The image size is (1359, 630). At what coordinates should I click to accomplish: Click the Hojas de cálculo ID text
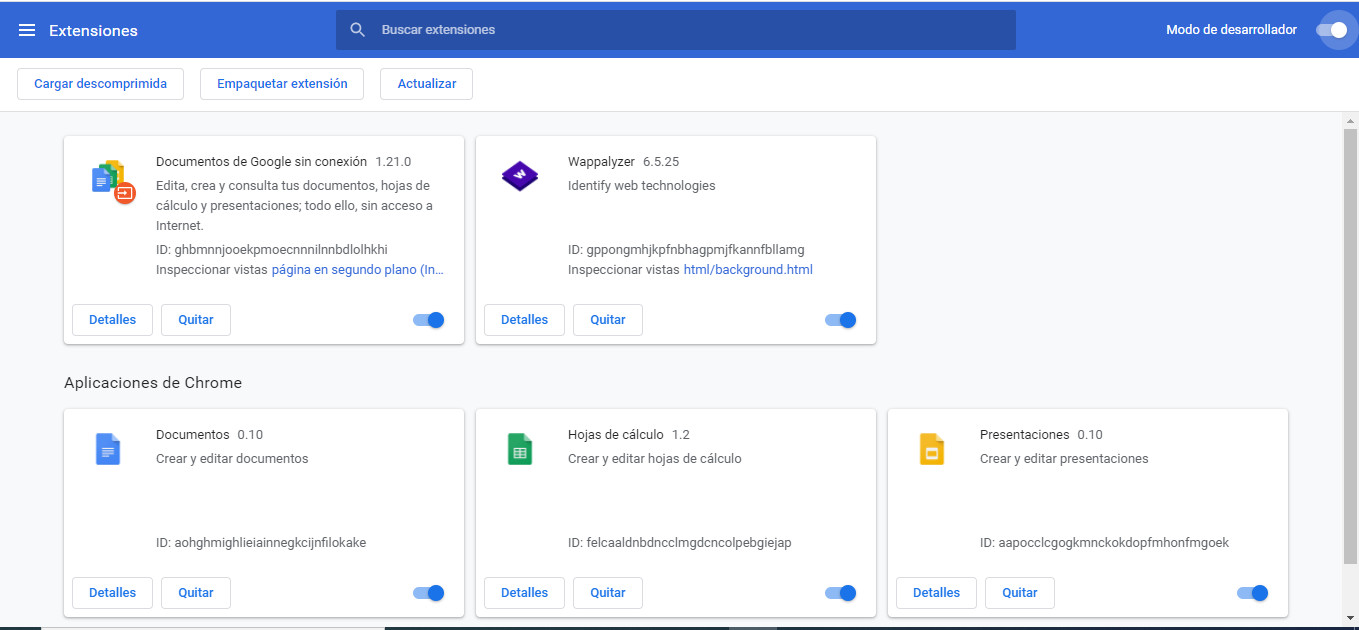click(x=680, y=543)
